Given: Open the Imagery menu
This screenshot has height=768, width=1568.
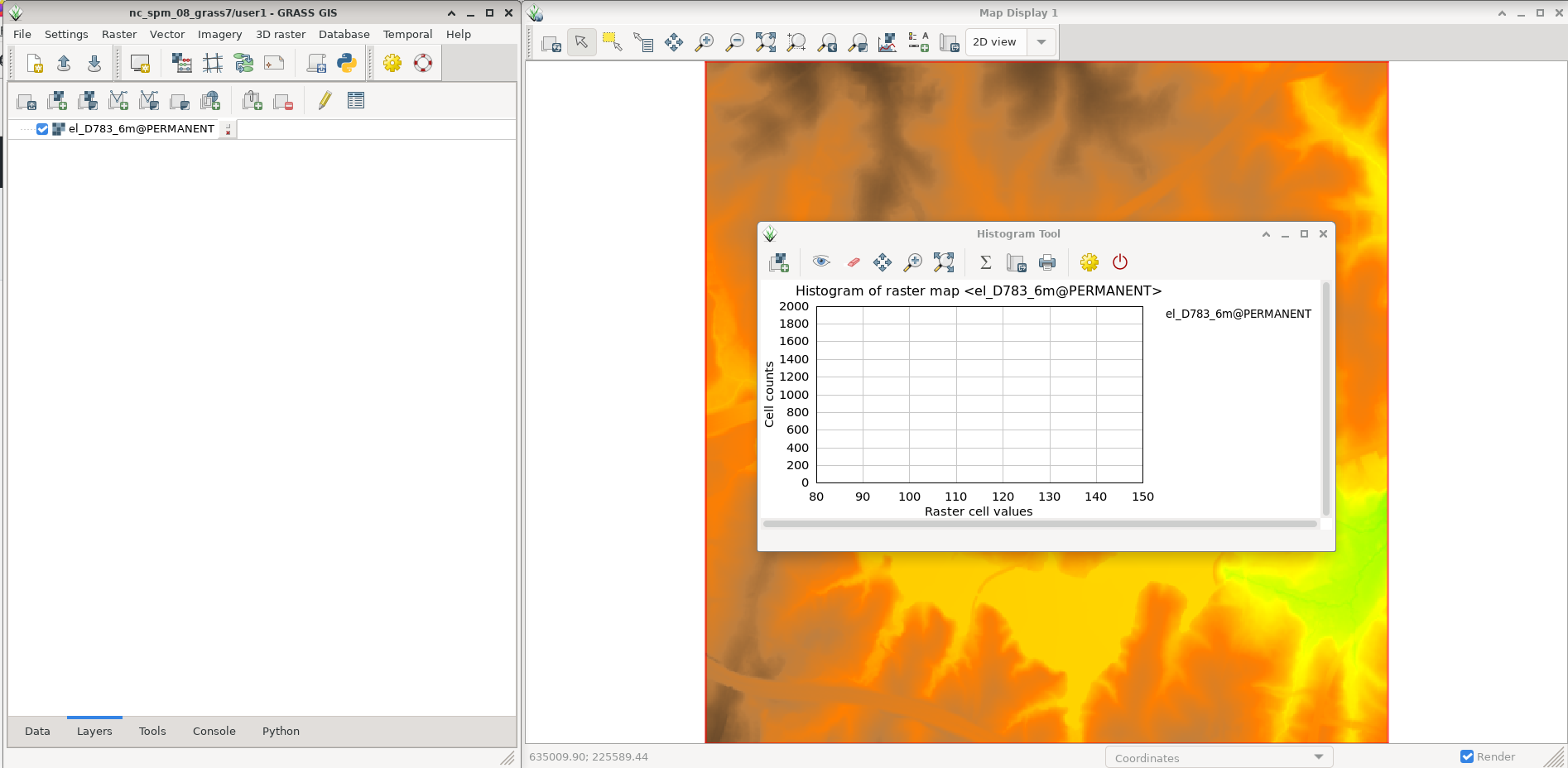Looking at the screenshot, I should [x=219, y=34].
